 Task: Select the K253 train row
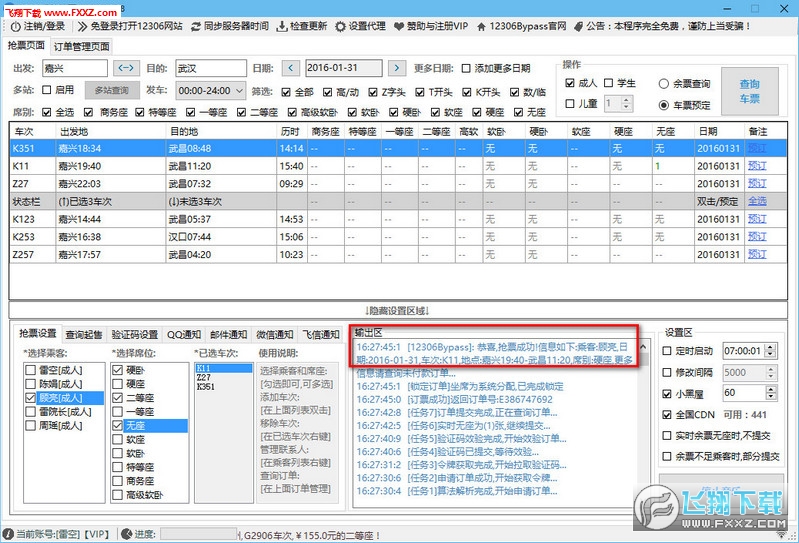coord(397,237)
